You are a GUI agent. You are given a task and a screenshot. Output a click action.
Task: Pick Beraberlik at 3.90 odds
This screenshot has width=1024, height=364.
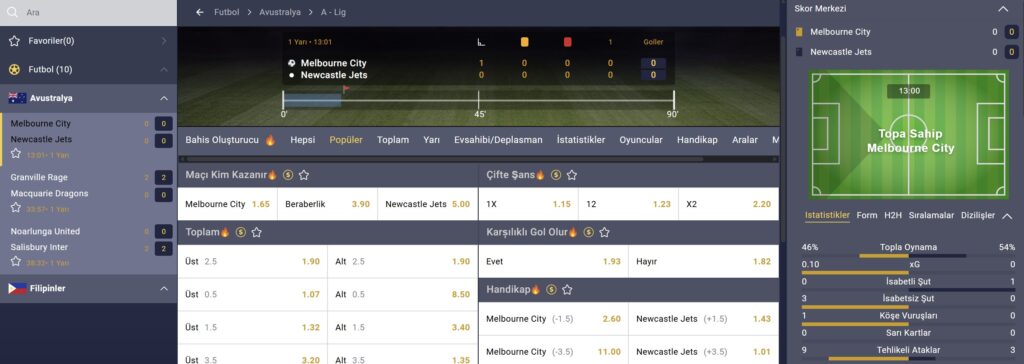pyautogui.click(x=327, y=204)
